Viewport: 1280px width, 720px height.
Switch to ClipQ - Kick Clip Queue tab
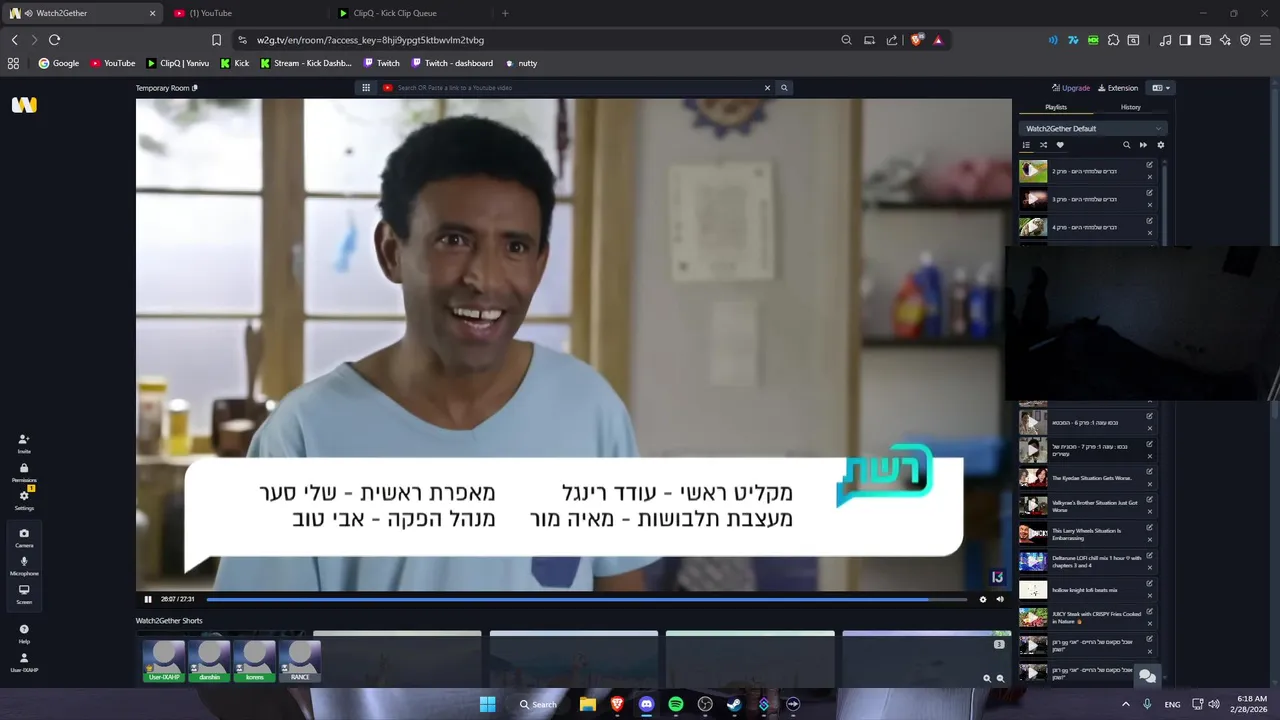point(410,13)
